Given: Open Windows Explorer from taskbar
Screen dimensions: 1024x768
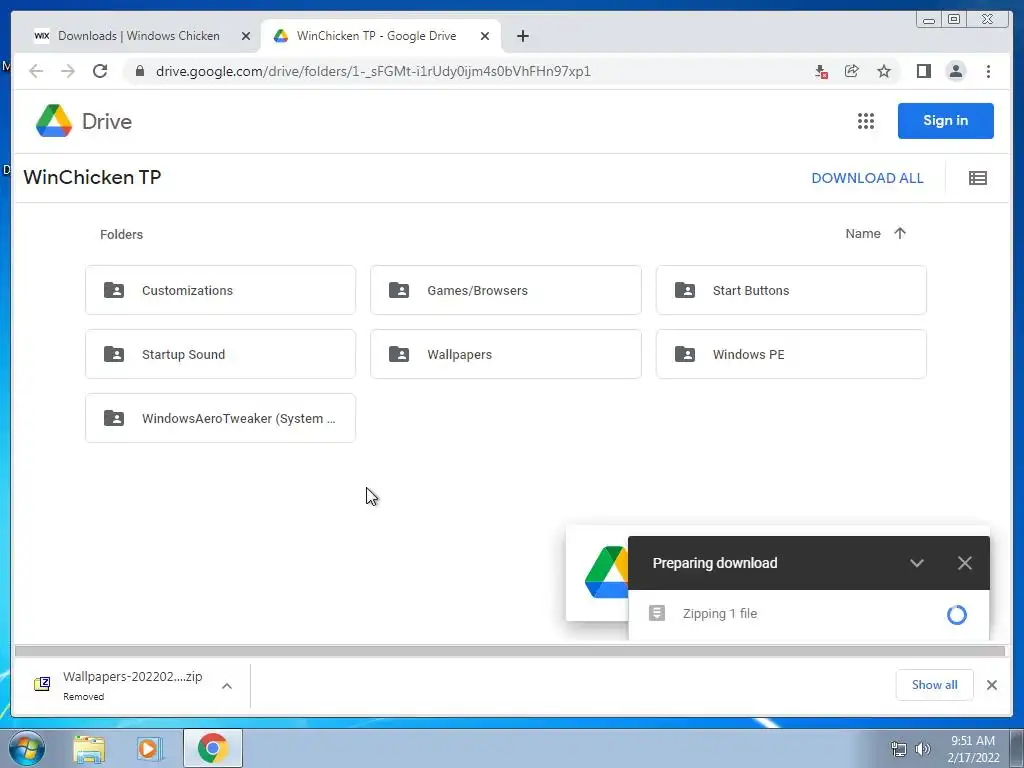Looking at the screenshot, I should 89,749.
